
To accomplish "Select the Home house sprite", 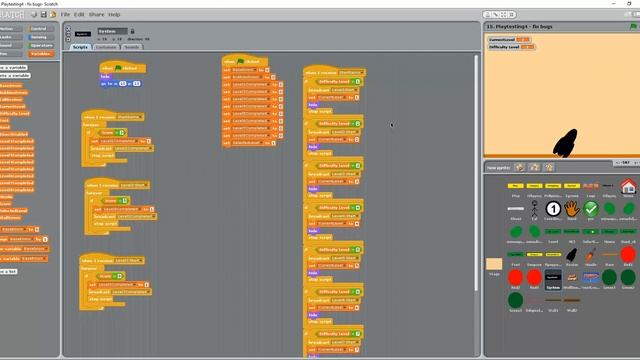I will 628,187.
